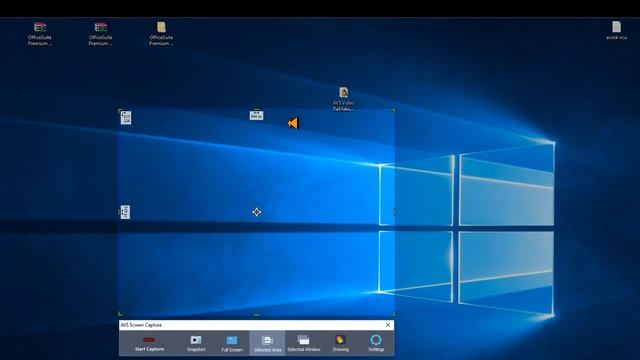Viewport: 640px width, 360px height.
Task: Switch to Selected Window capture mode
Action: 304,343
